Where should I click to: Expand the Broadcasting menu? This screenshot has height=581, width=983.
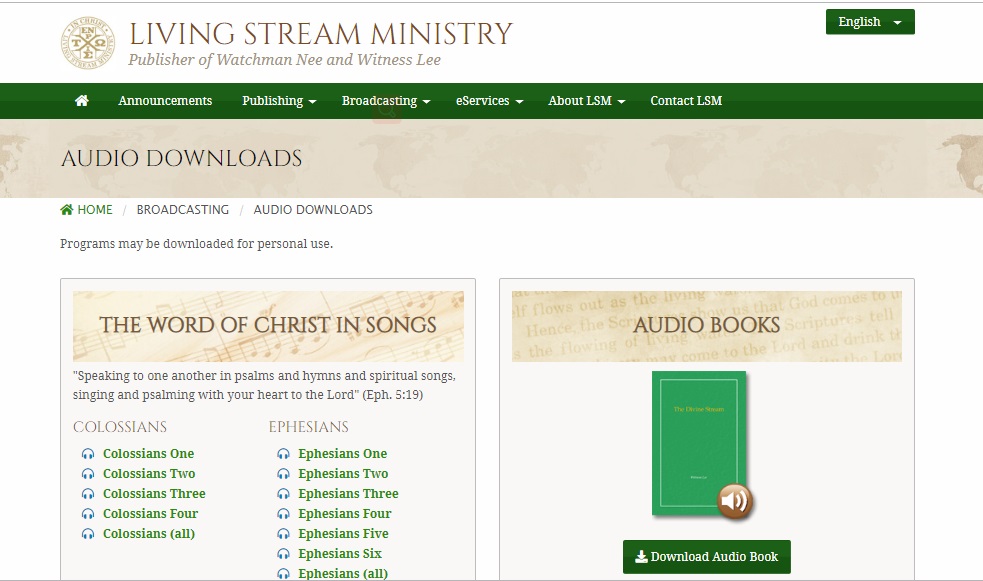(386, 101)
